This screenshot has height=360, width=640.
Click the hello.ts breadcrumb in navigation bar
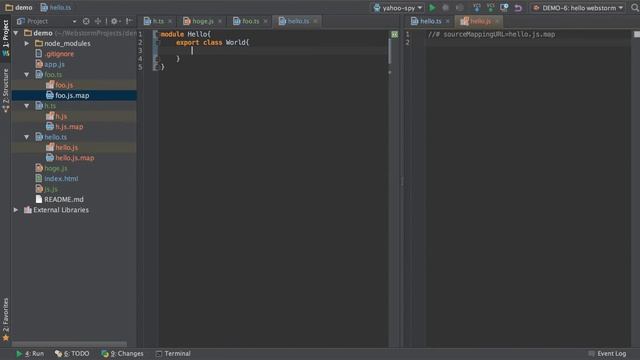56,8
